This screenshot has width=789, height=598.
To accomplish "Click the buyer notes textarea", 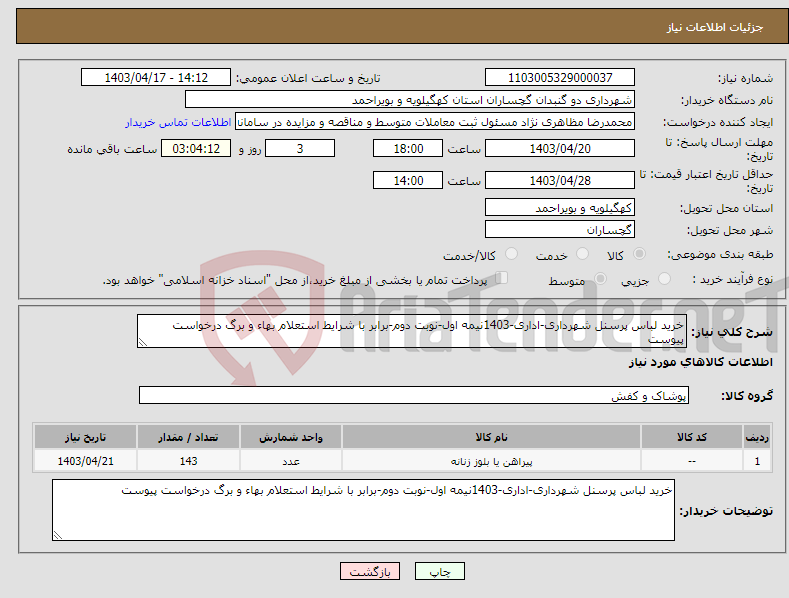I will click(x=363, y=510).
